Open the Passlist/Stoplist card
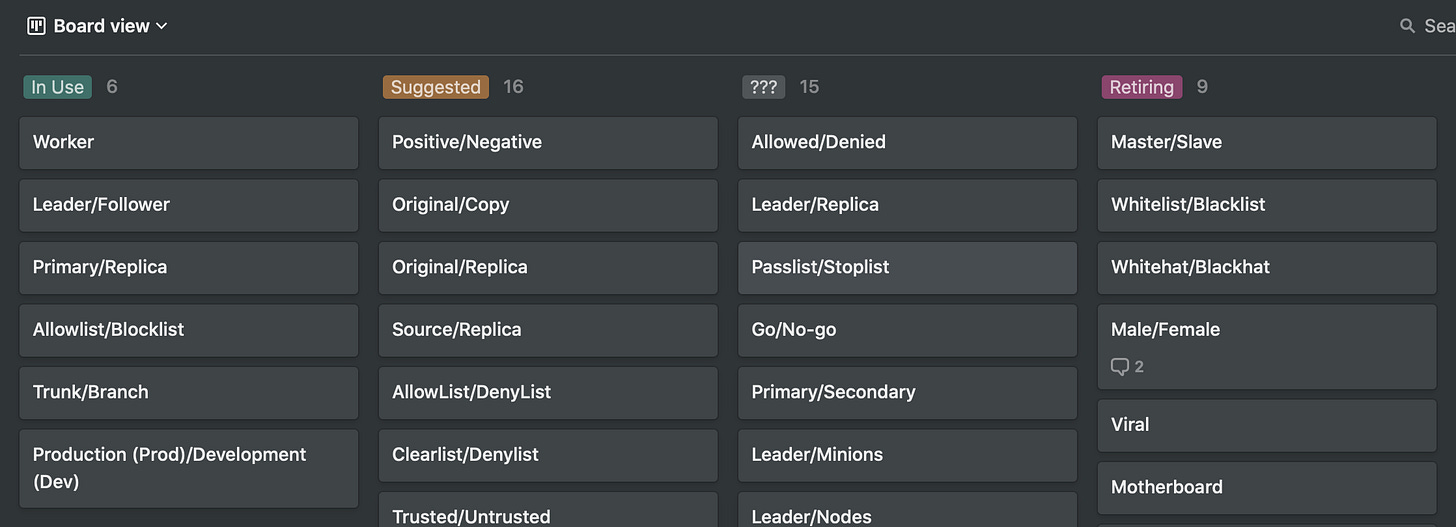The image size is (1456, 527). (x=908, y=268)
